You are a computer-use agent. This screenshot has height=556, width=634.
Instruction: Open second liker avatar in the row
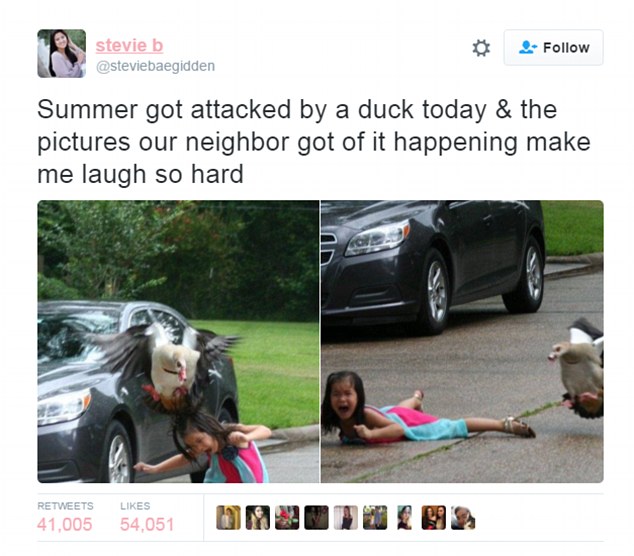click(x=258, y=518)
